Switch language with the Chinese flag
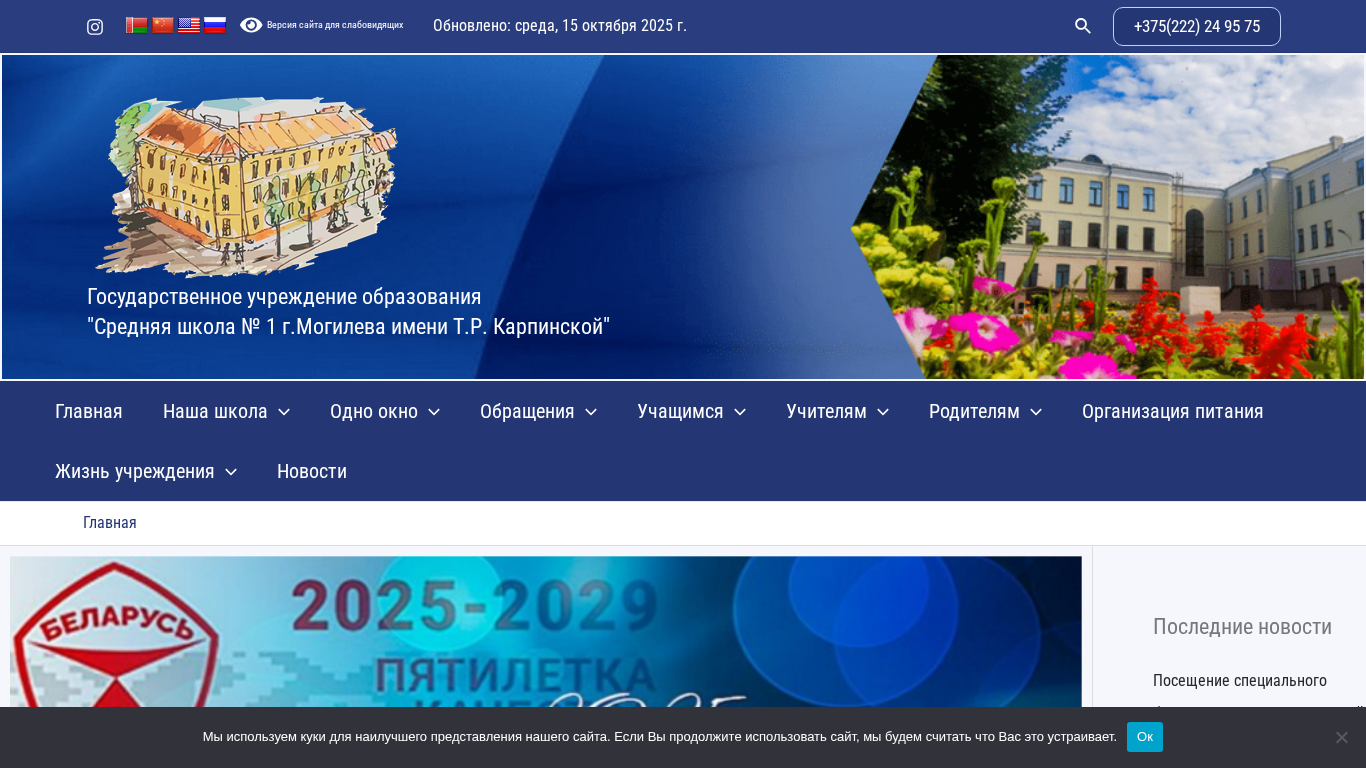This screenshot has width=1366, height=768. click(163, 25)
